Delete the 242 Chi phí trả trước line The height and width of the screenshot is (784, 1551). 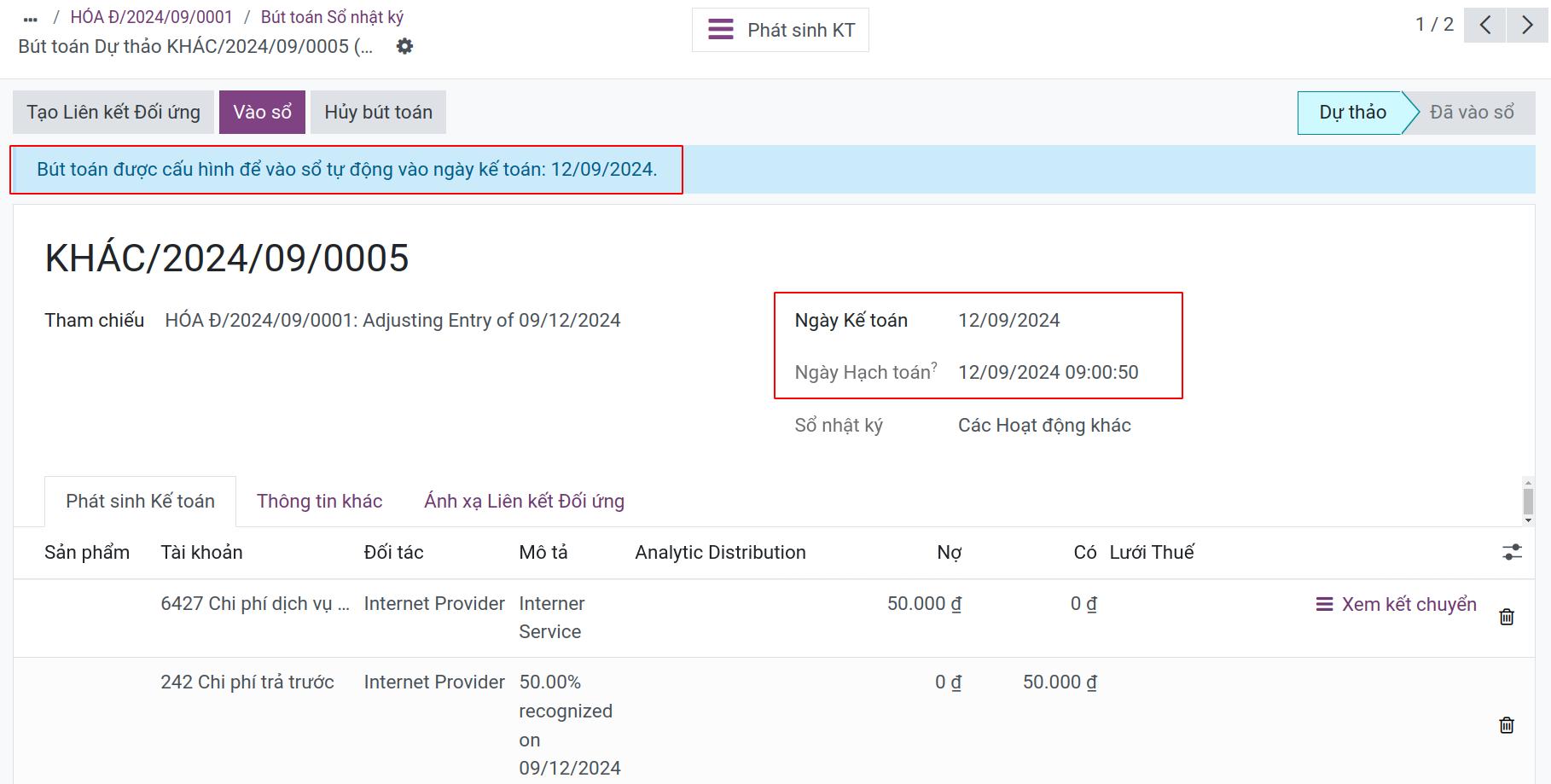pyautogui.click(x=1507, y=724)
